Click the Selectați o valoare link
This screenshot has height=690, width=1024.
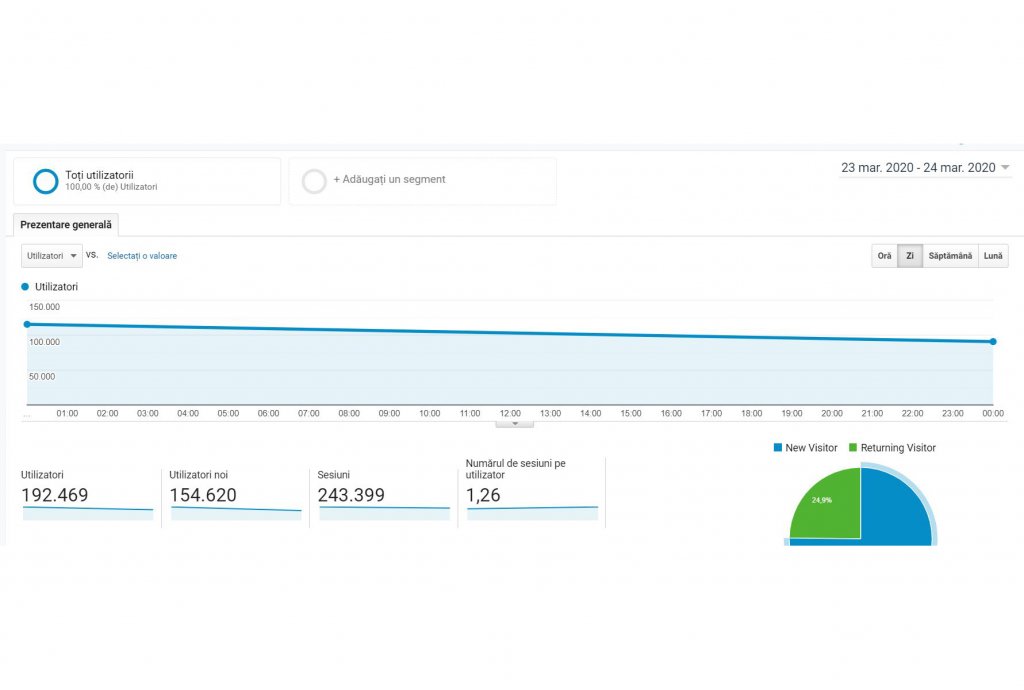click(x=142, y=256)
